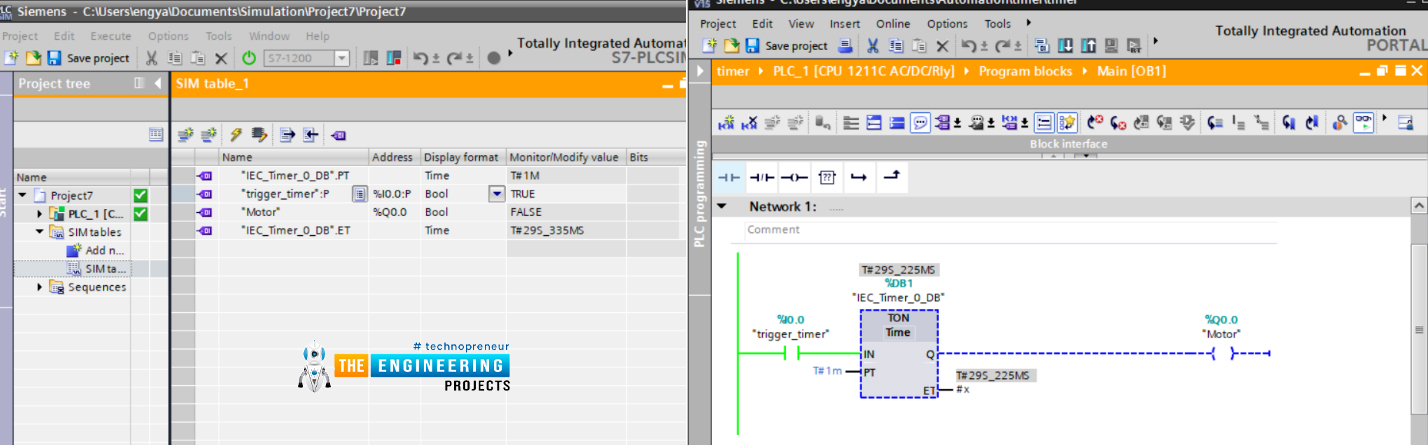The image size is (1428, 445).
Task: Click Close branch favorite icon
Action: (x=890, y=177)
